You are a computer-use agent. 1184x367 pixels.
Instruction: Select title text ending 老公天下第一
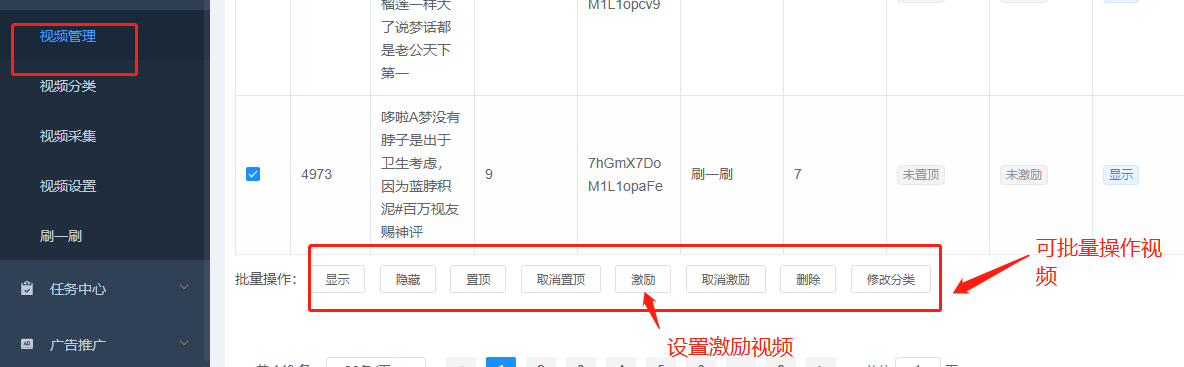click(416, 38)
